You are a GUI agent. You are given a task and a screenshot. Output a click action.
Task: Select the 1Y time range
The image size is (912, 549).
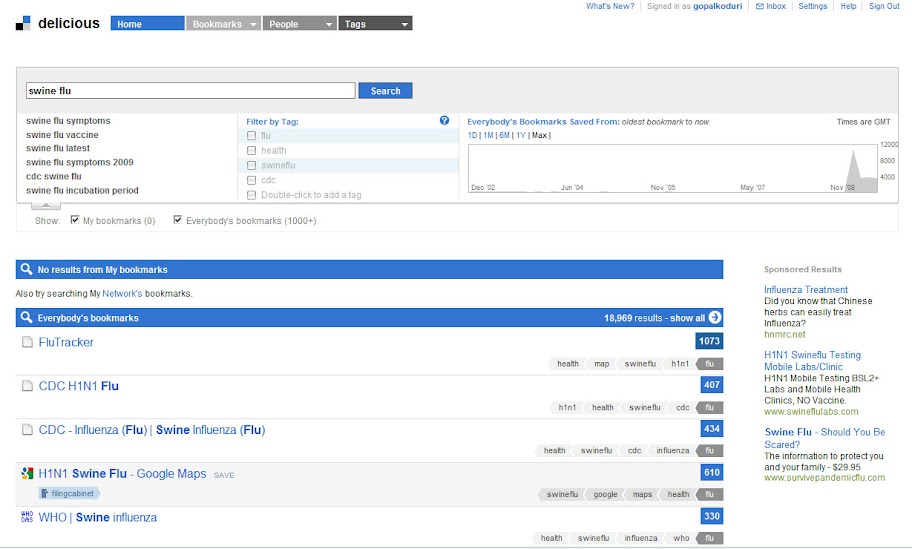click(x=521, y=136)
